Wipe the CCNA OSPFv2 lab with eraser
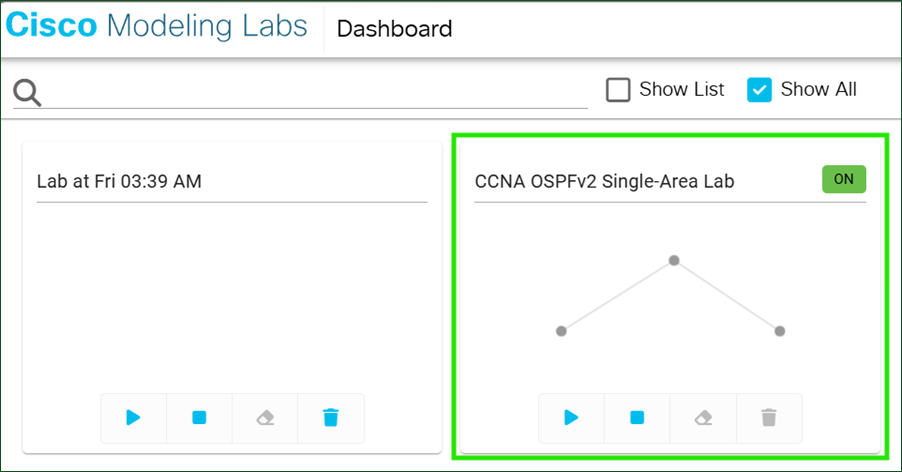 pos(703,417)
